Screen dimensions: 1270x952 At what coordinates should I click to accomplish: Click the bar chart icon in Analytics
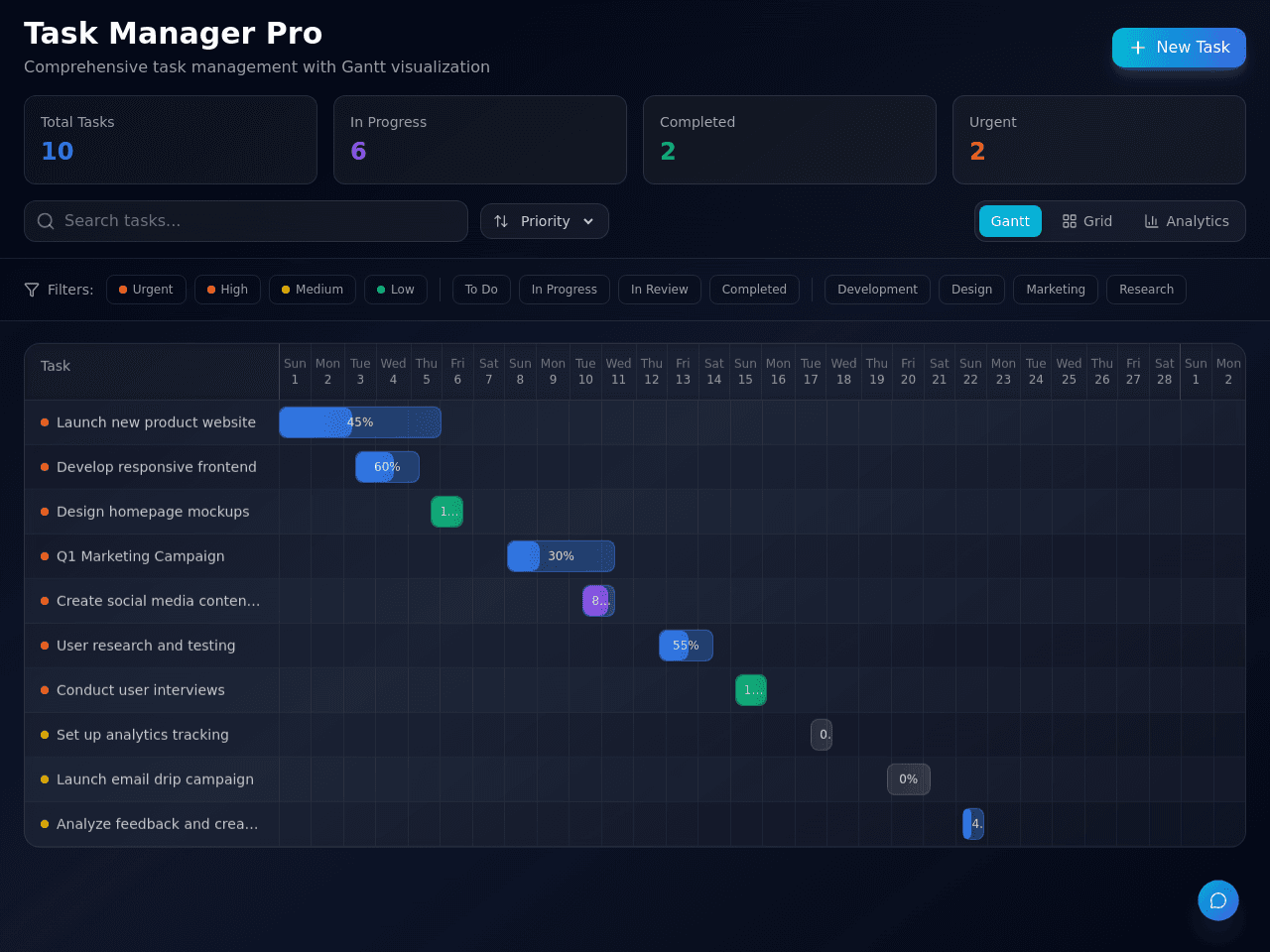pos(1152,221)
